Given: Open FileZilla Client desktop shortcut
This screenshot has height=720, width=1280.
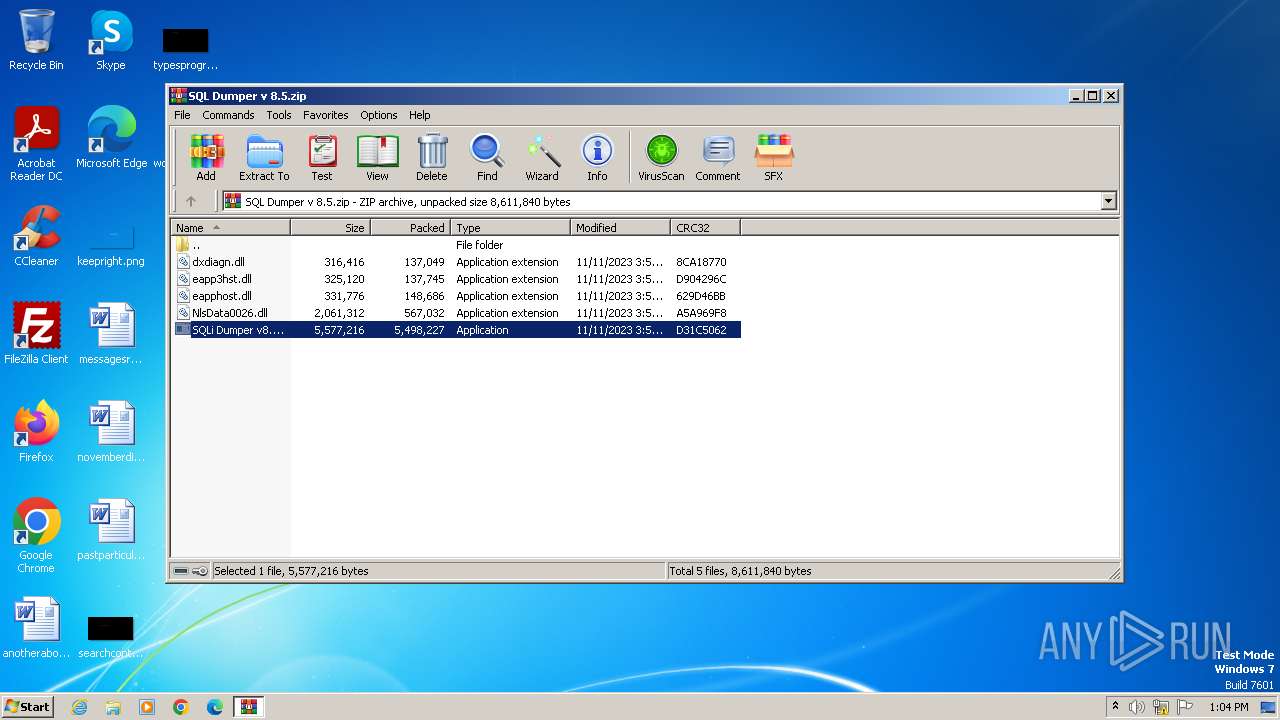Looking at the screenshot, I should [x=36, y=334].
